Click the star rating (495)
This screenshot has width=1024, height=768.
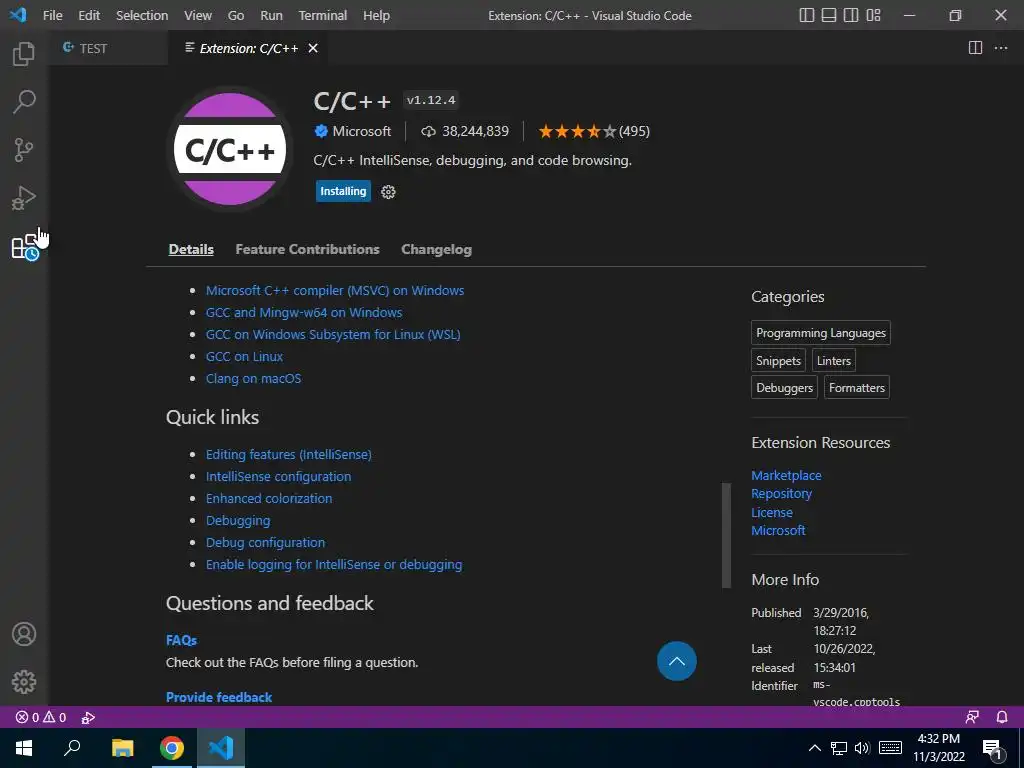pos(594,131)
